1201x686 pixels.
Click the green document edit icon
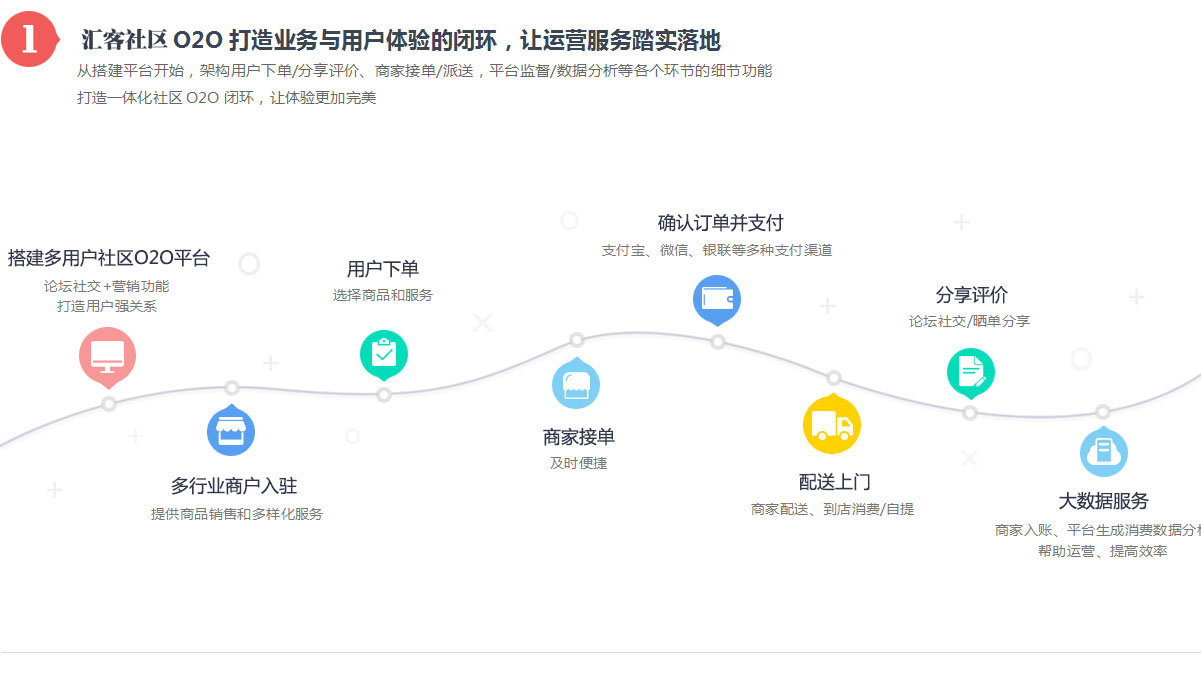click(x=970, y=373)
